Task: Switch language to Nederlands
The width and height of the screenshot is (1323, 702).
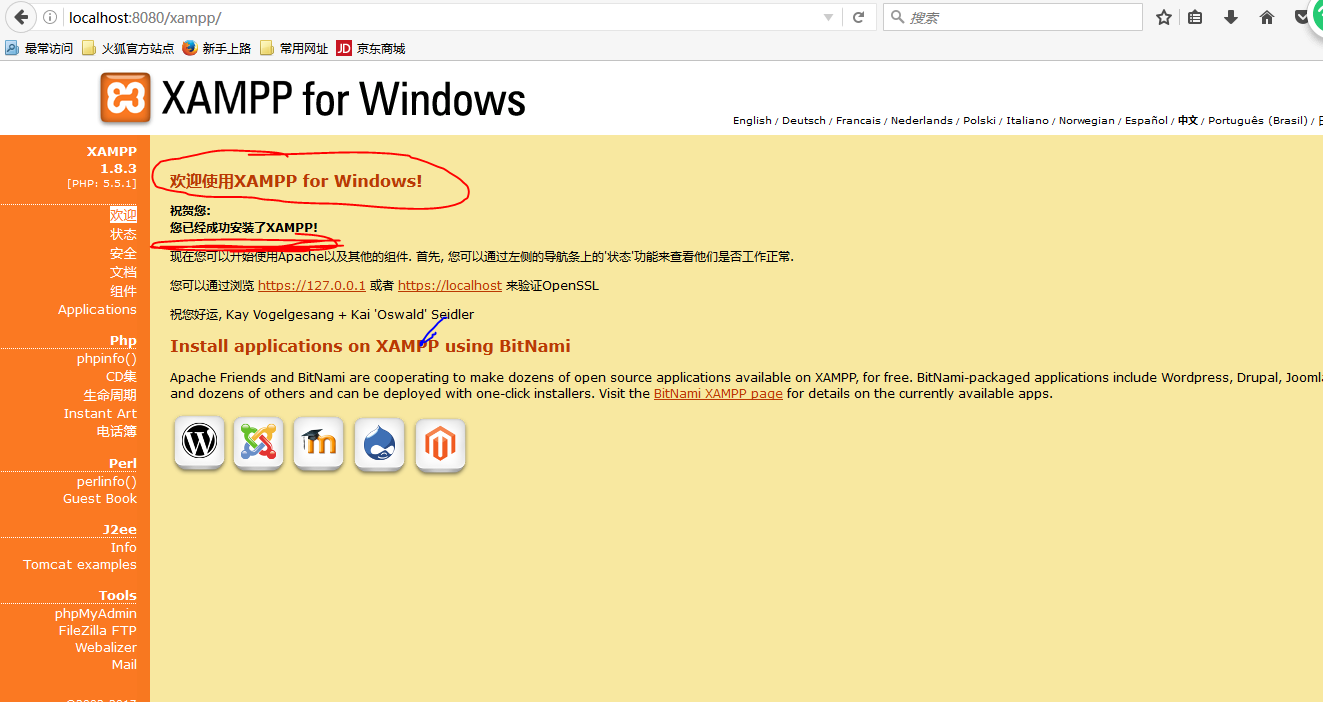Action: click(921, 120)
